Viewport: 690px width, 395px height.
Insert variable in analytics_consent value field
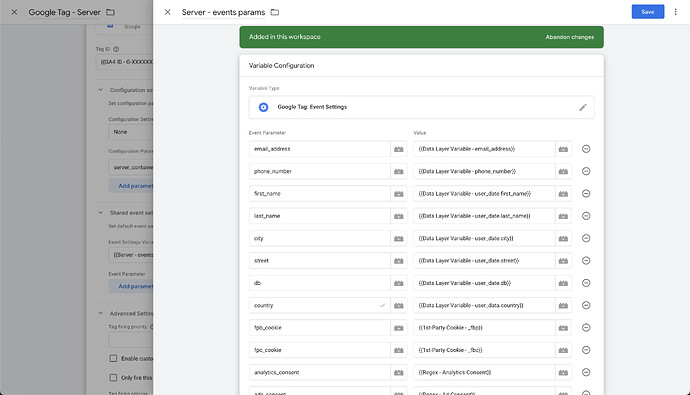click(563, 373)
